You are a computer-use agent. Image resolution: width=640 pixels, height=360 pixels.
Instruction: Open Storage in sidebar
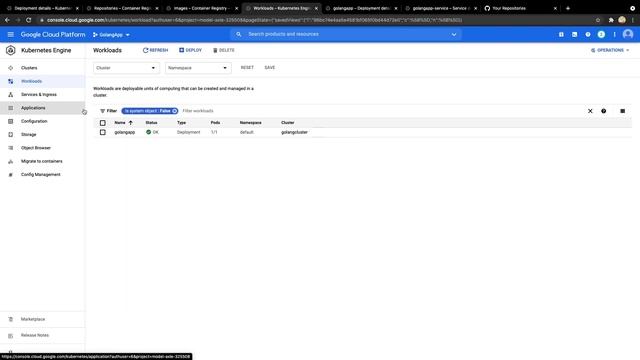42,134
